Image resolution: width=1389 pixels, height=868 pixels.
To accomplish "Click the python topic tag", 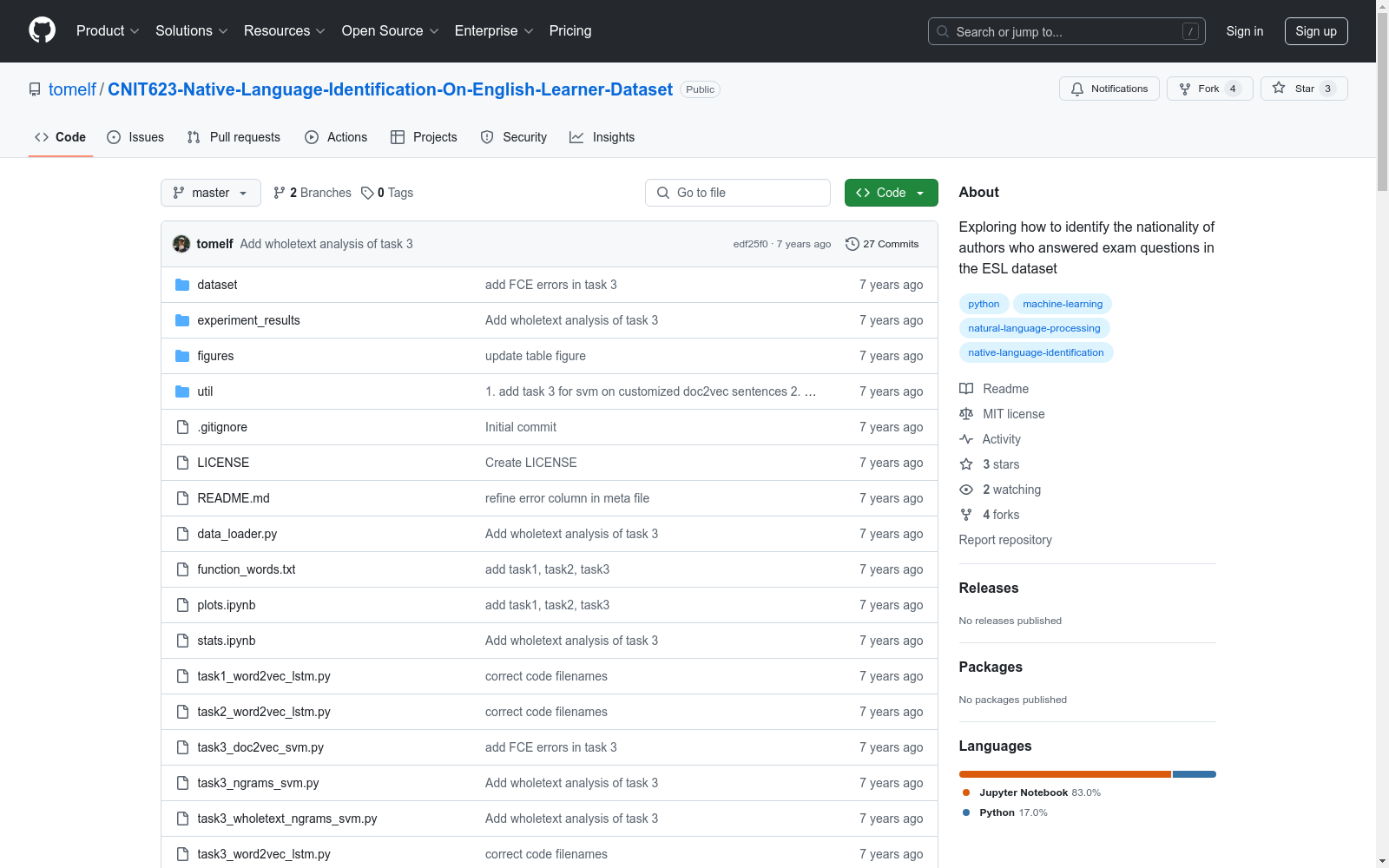I will coord(984,304).
